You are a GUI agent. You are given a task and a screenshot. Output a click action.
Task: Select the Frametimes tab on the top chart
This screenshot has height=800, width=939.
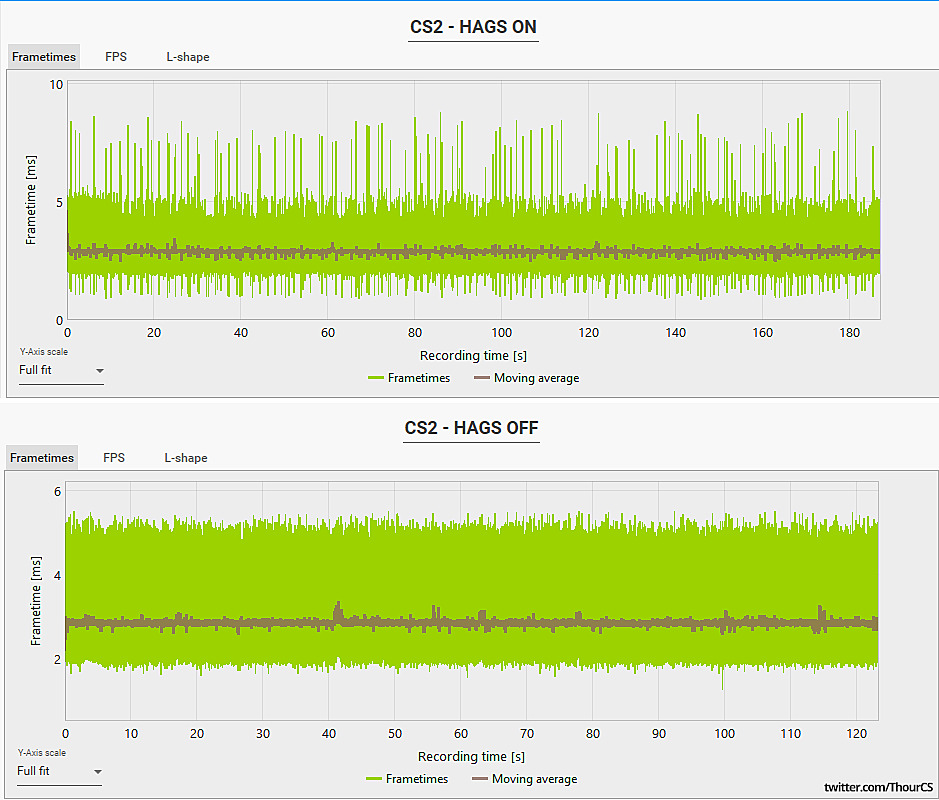(x=44, y=57)
